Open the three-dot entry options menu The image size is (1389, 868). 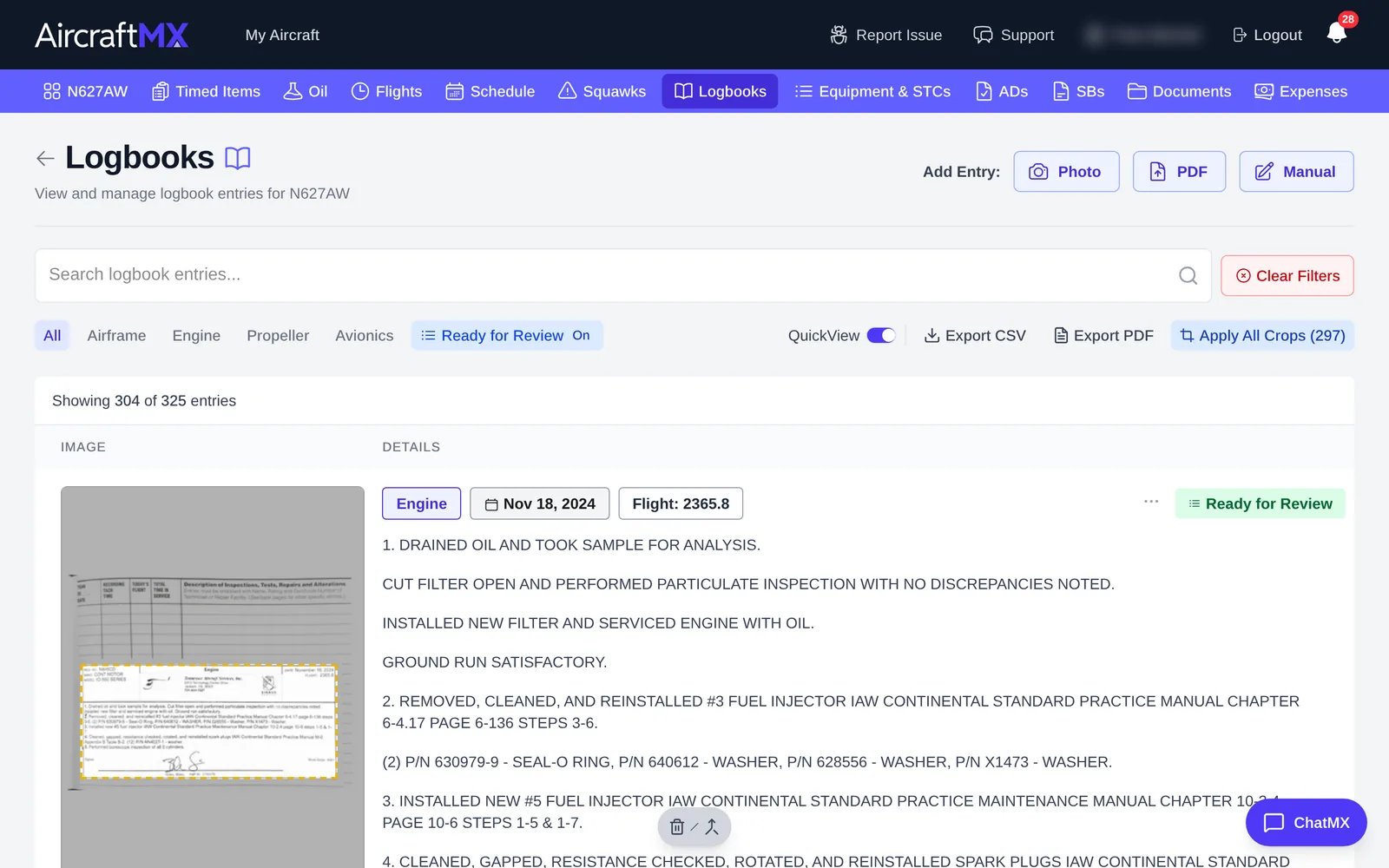click(x=1151, y=502)
